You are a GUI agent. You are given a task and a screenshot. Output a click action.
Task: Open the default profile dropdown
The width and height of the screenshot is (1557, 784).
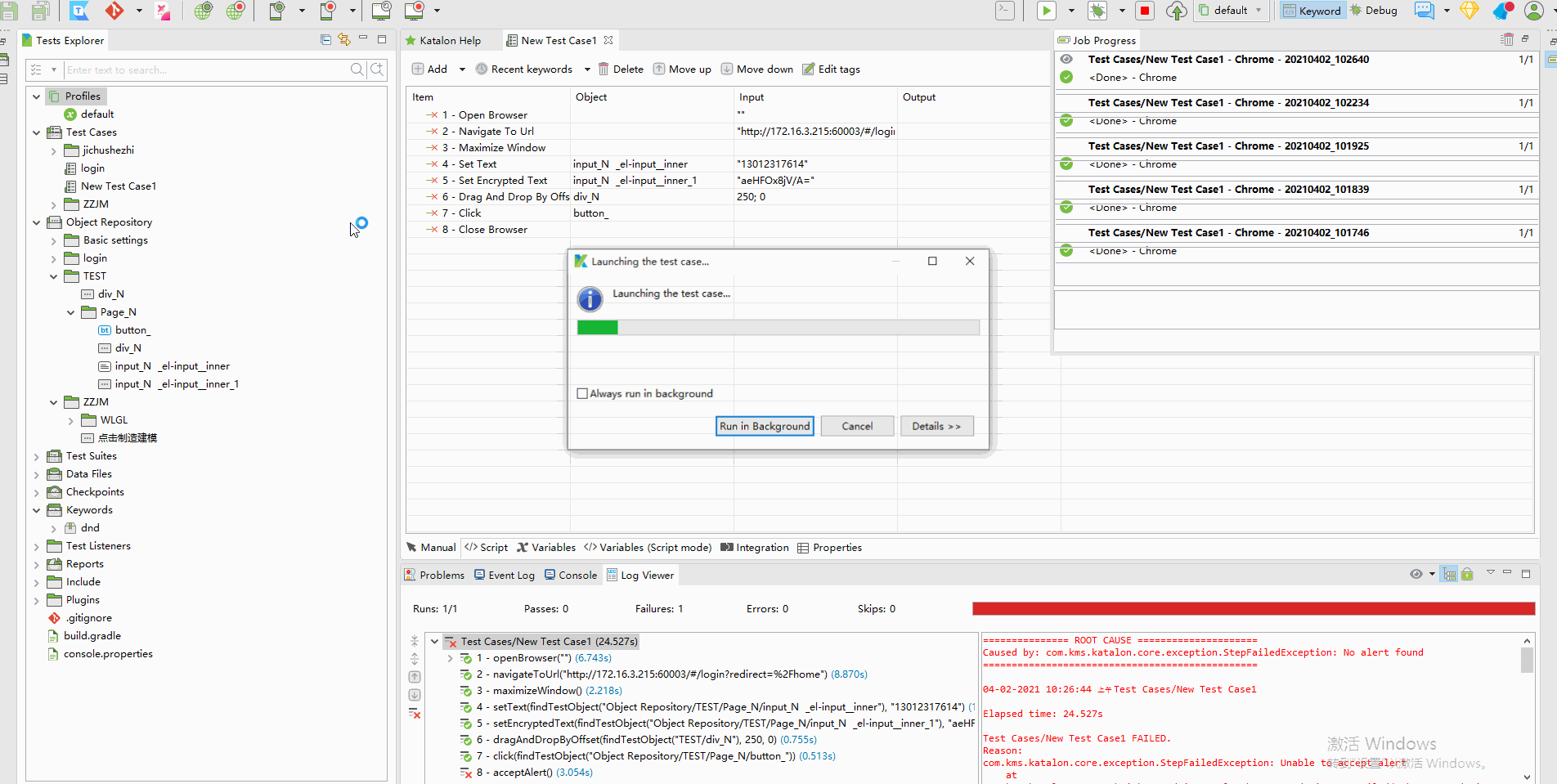pos(1231,11)
